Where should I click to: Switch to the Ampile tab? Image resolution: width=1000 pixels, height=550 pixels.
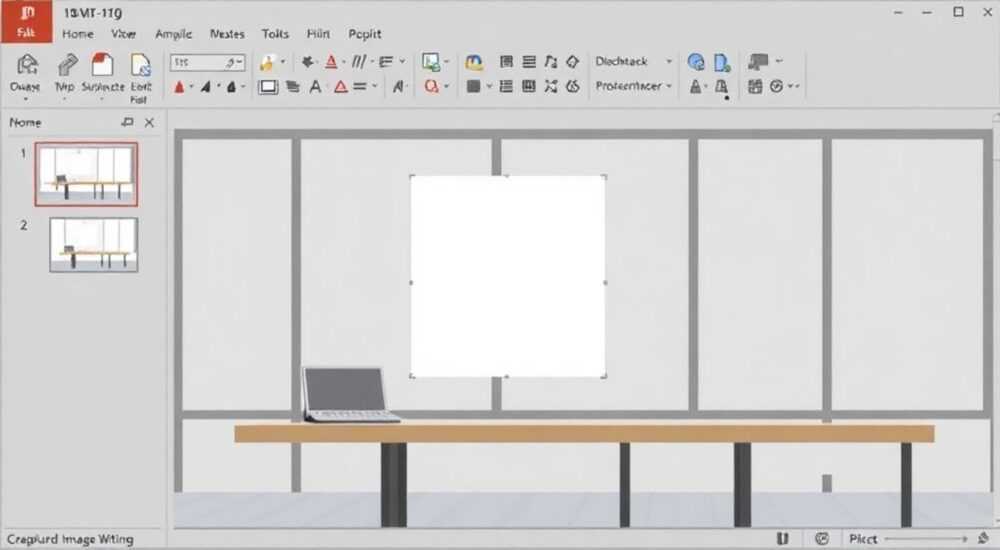(x=173, y=34)
